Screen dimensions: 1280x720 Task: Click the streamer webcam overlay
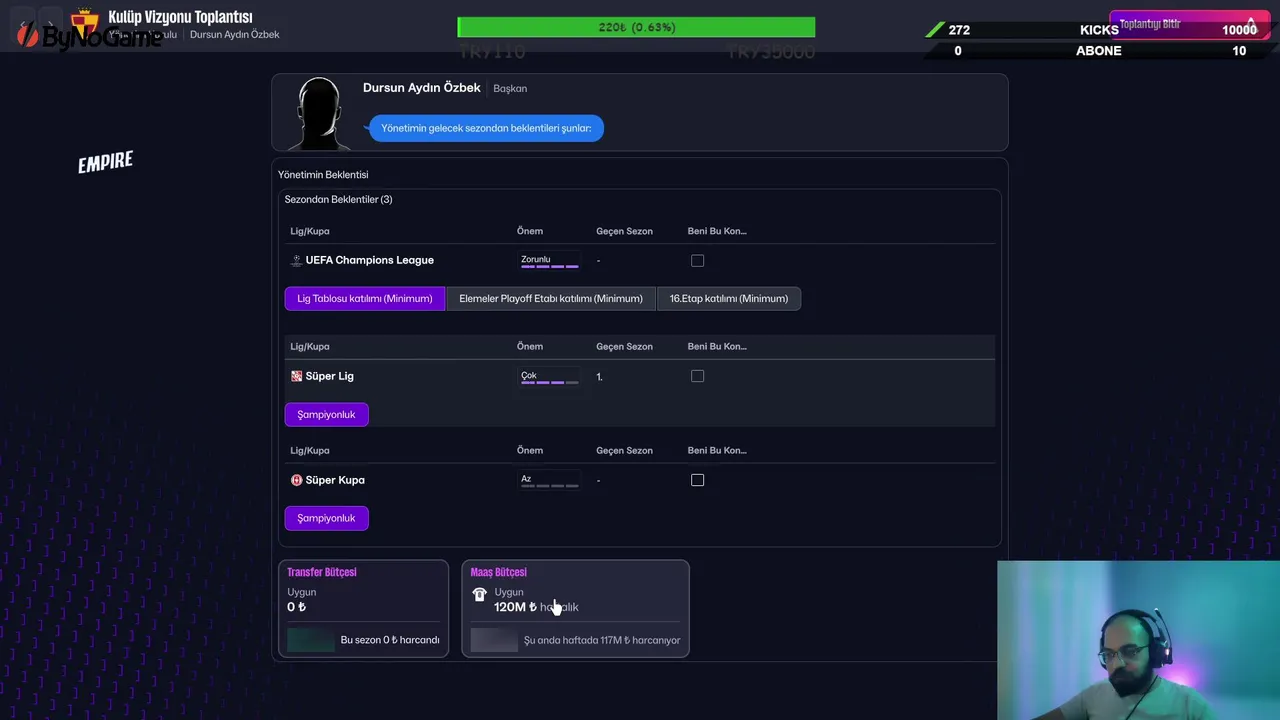(x=1138, y=640)
